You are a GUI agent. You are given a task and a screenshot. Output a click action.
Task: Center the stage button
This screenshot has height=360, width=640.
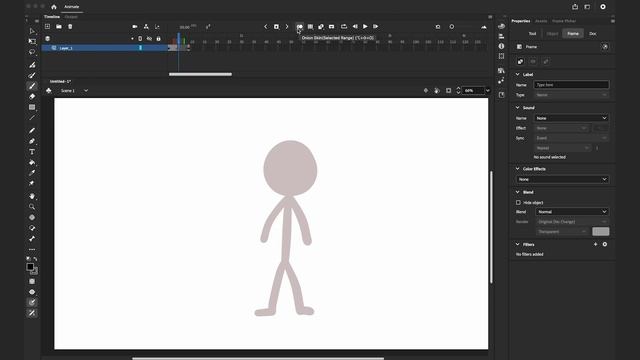(426, 91)
